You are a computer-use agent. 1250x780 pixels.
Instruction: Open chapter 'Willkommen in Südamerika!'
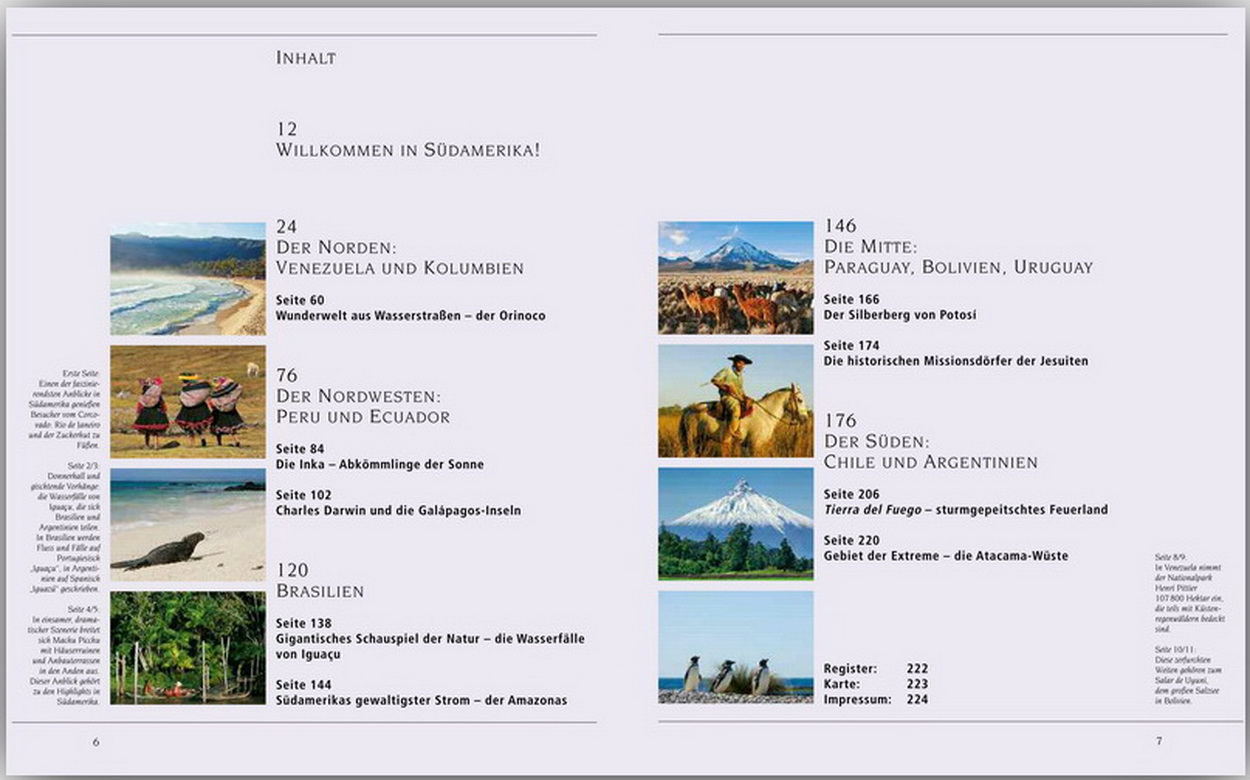pos(408,151)
